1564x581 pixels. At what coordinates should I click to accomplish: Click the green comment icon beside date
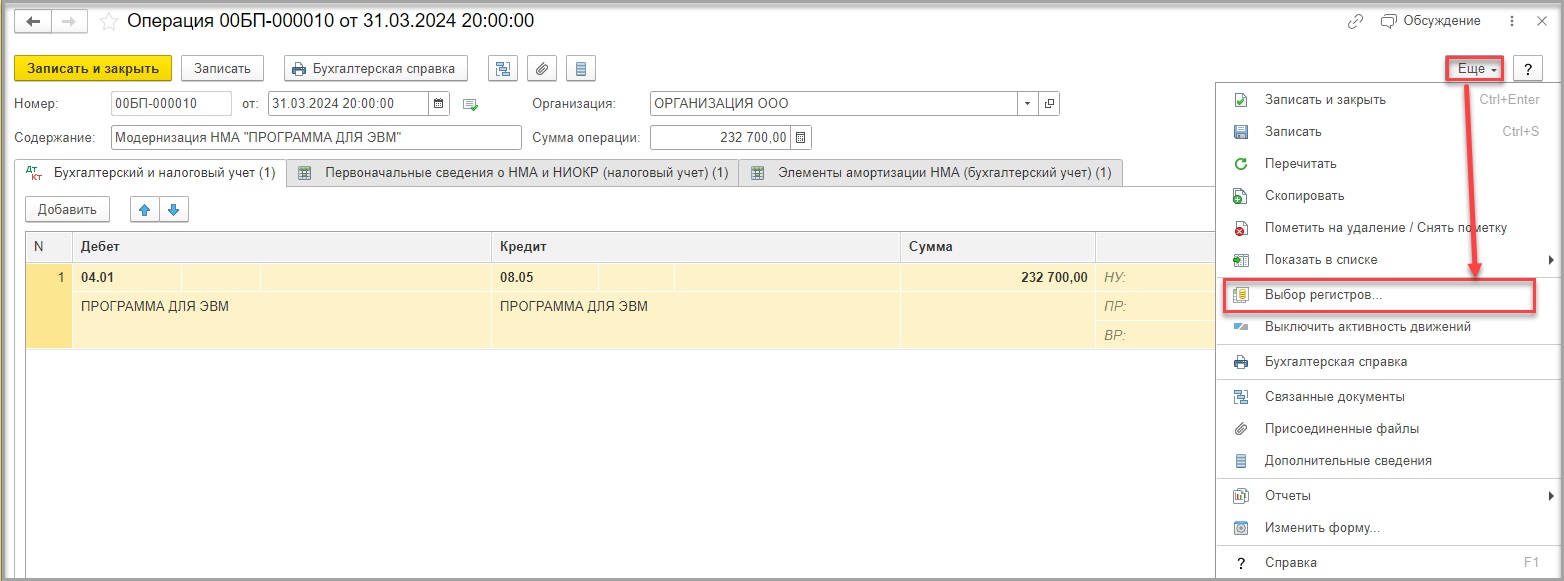click(x=471, y=104)
